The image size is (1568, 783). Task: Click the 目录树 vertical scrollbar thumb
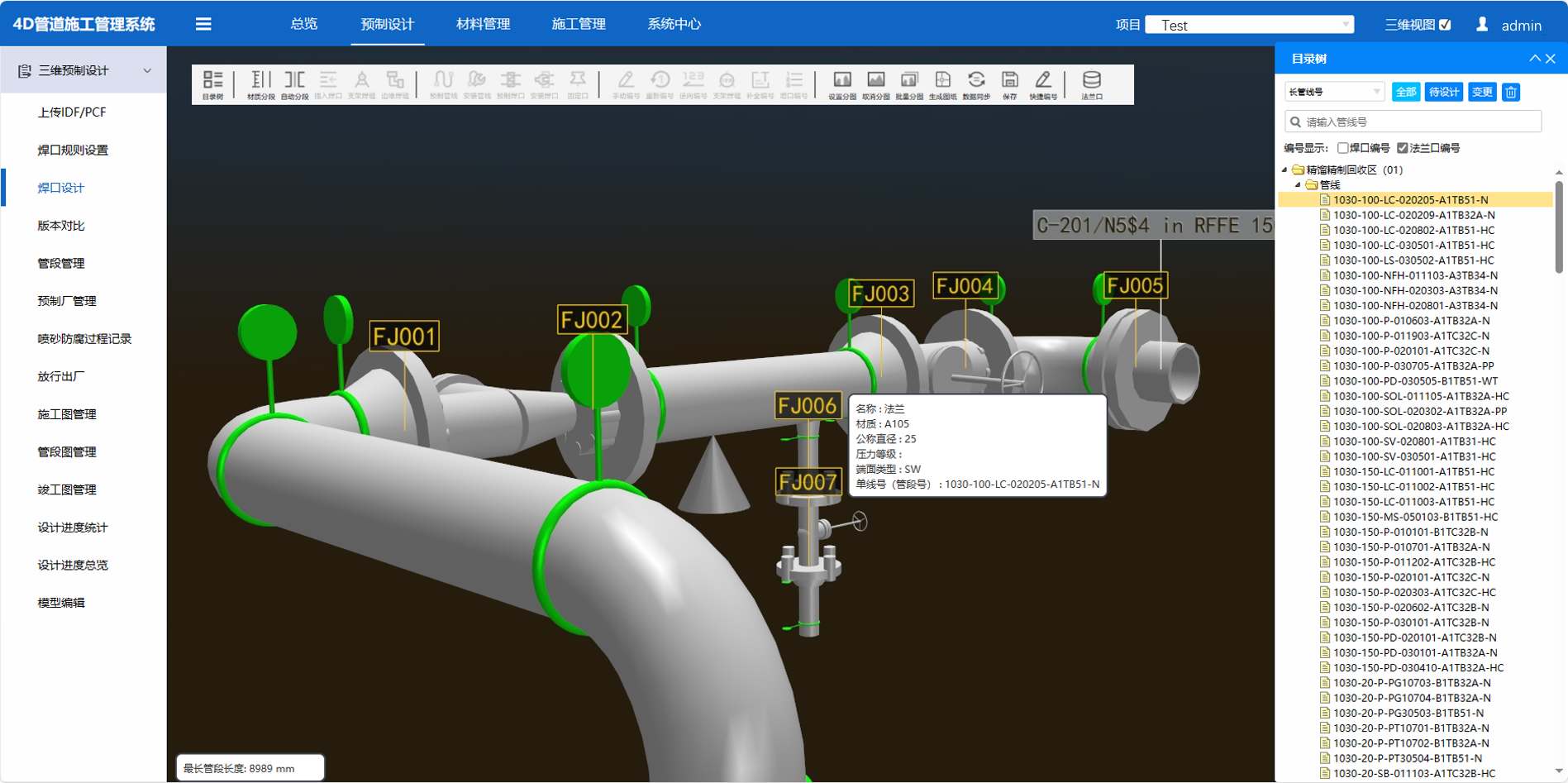tap(1559, 227)
